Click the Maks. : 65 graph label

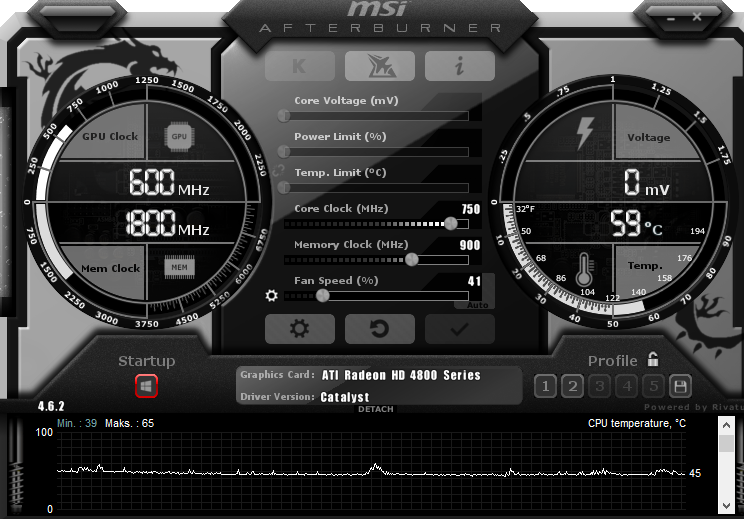130,423
